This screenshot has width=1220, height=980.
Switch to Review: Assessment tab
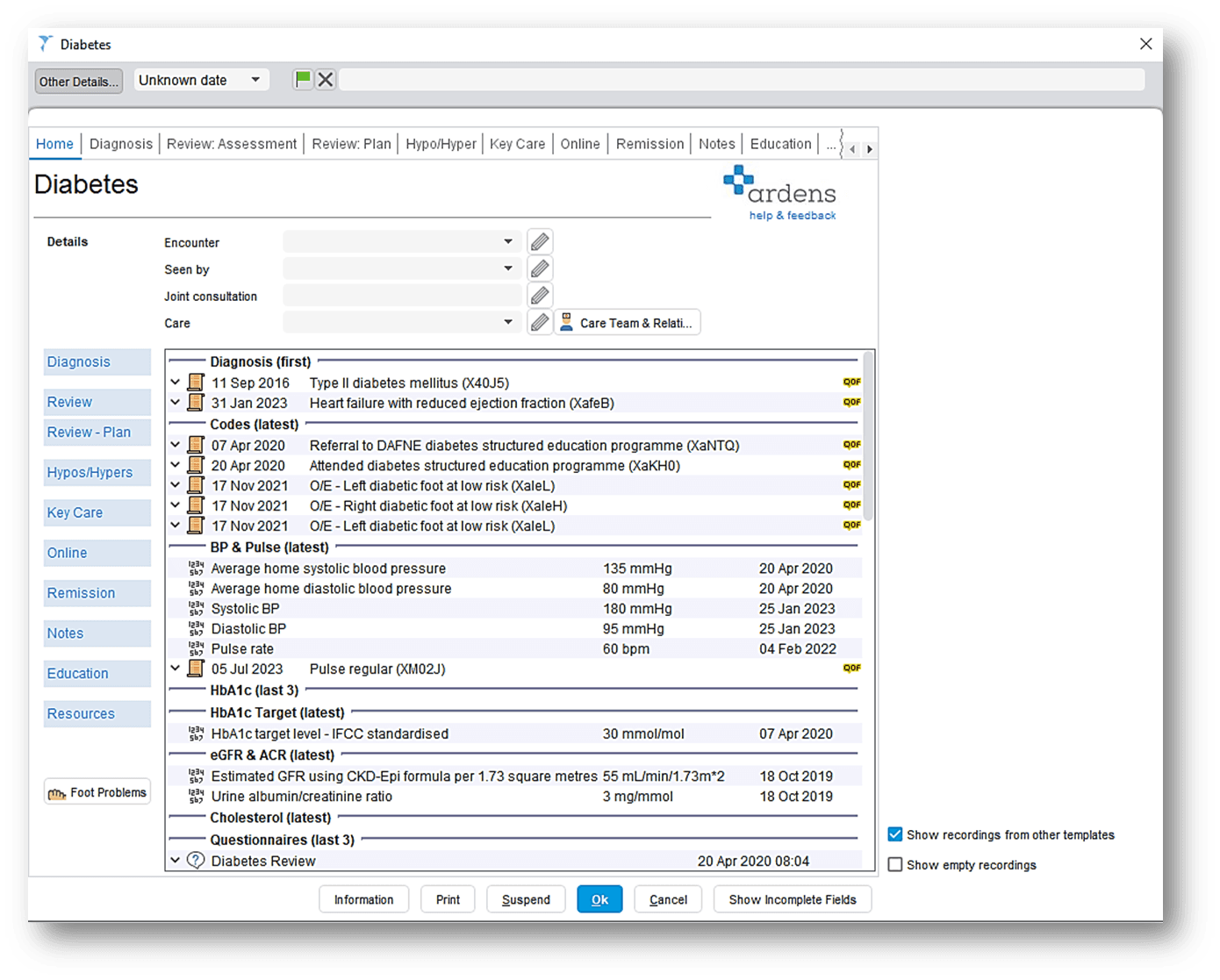pyautogui.click(x=232, y=144)
